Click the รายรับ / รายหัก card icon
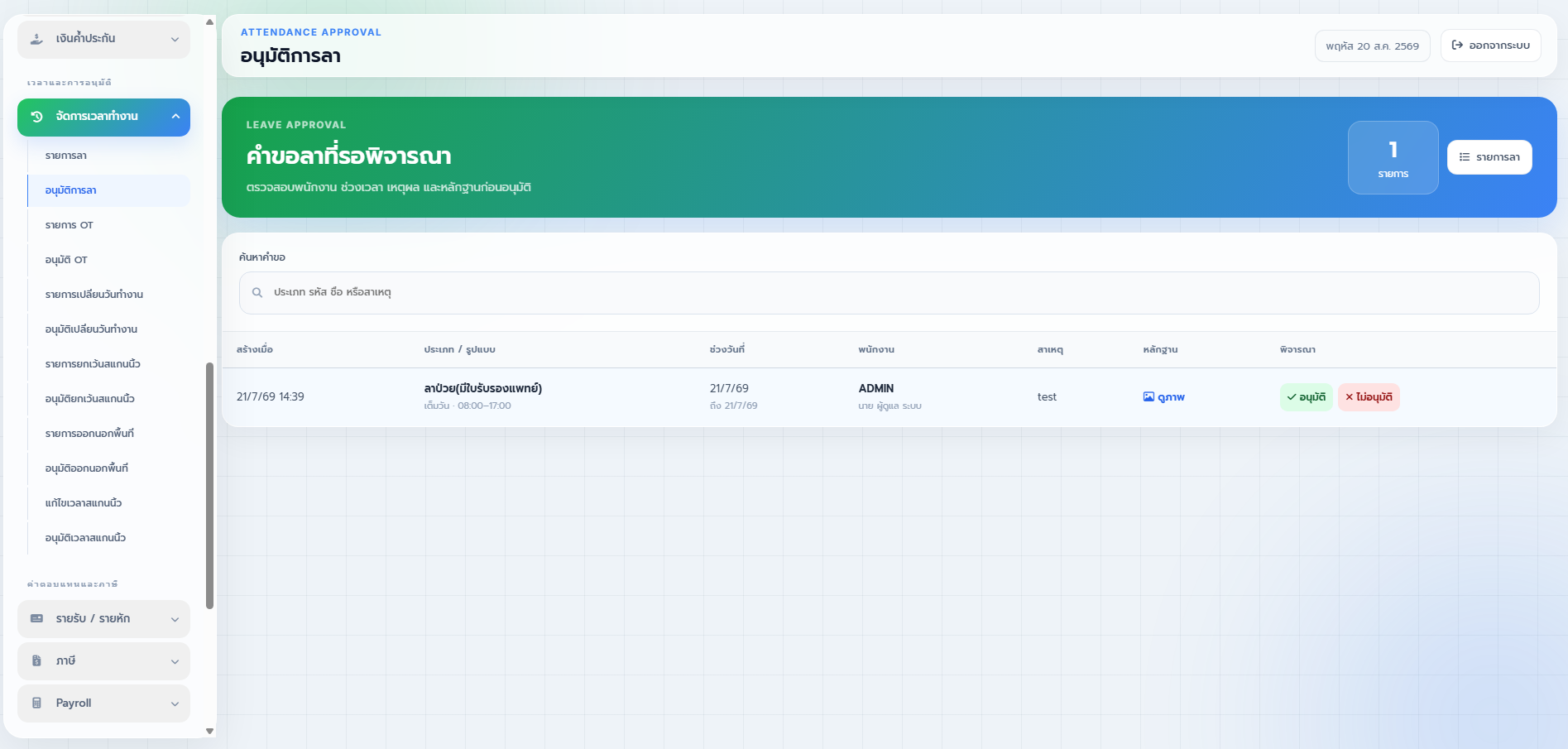The image size is (1568, 749). (x=36, y=619)
